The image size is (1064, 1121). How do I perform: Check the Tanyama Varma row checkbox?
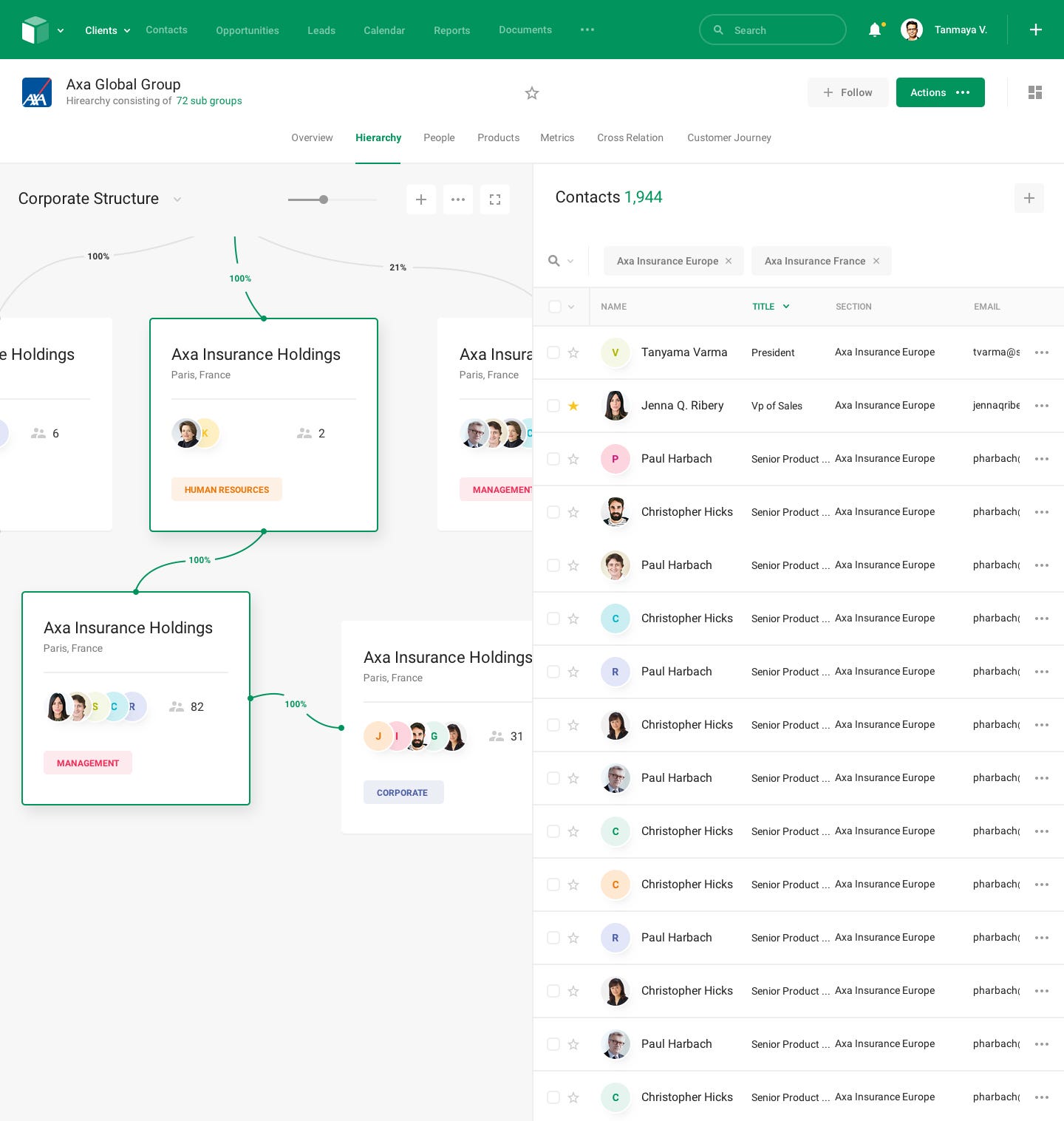tap(553, 352)
